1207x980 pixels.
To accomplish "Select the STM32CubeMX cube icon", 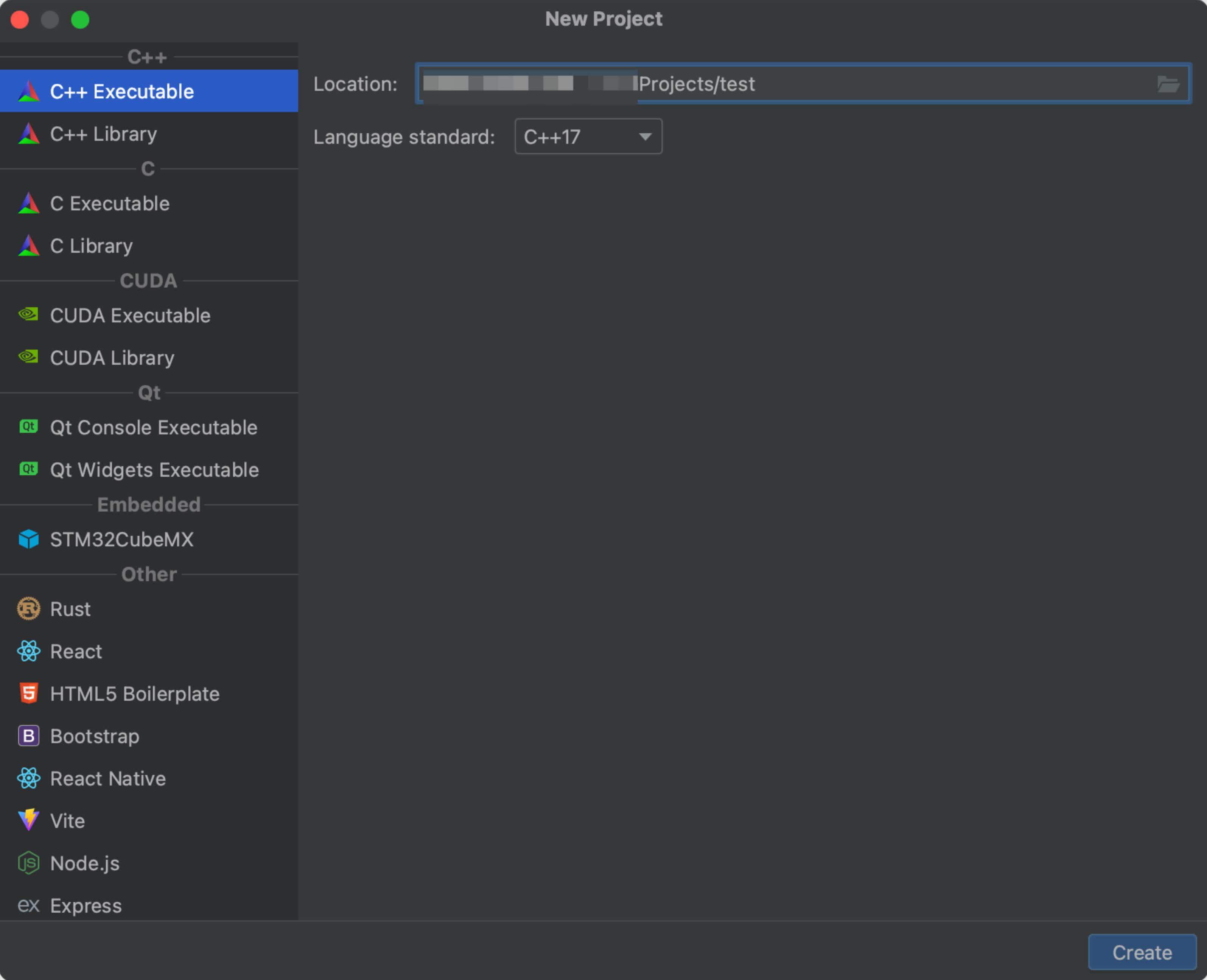I will tap(28, 539).
